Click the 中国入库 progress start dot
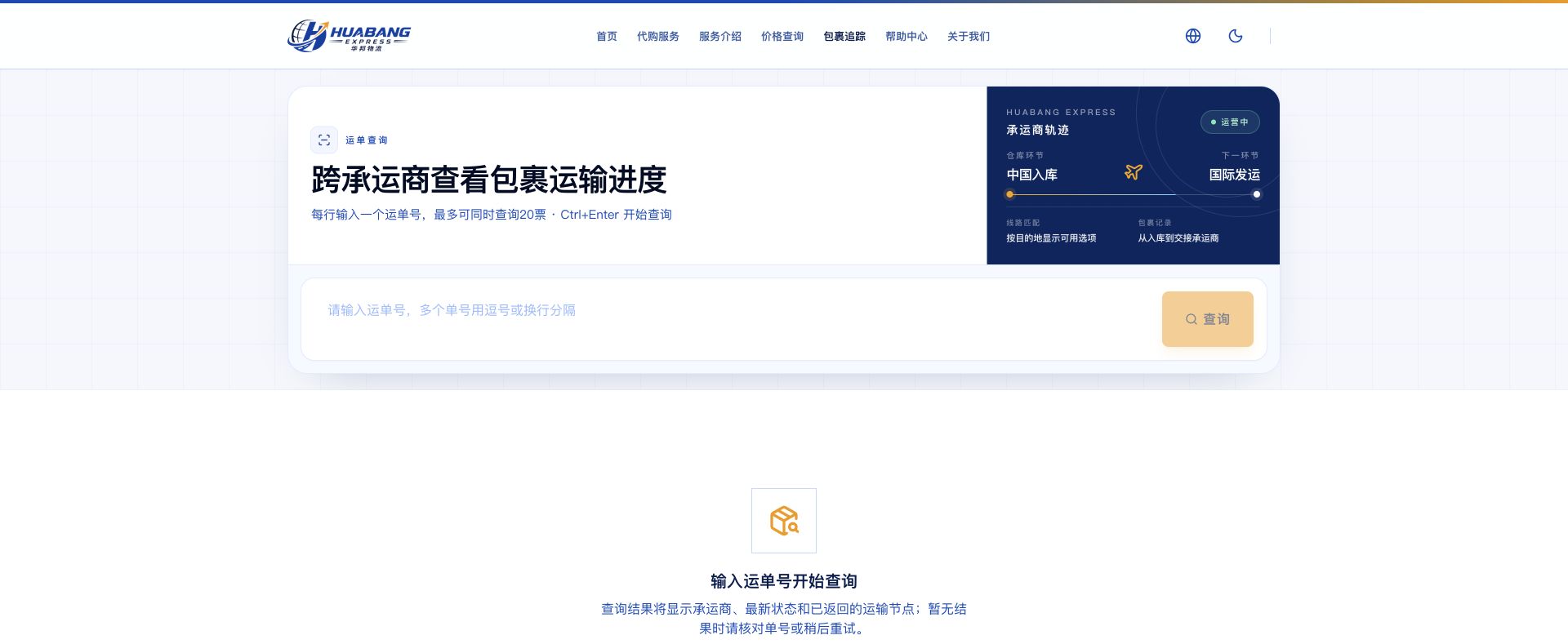1568x644 pixels. click(1010, 194)
